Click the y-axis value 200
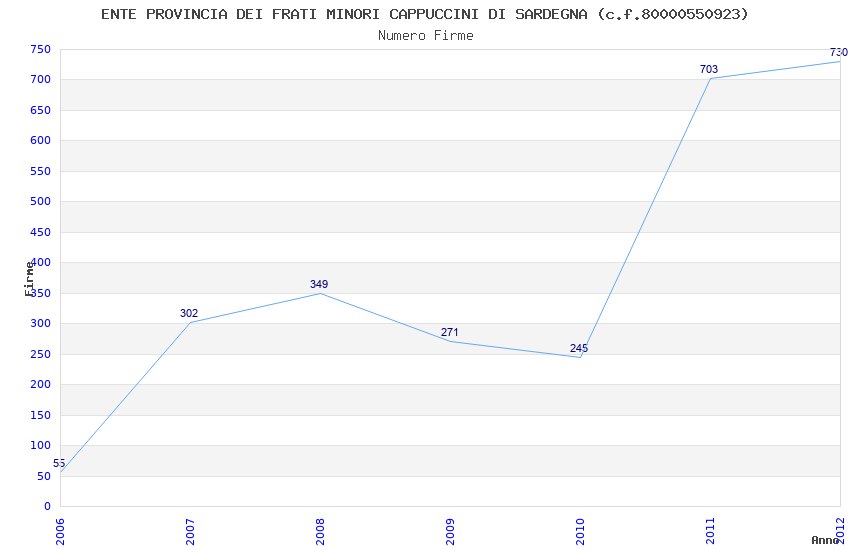 click(41, 385)
